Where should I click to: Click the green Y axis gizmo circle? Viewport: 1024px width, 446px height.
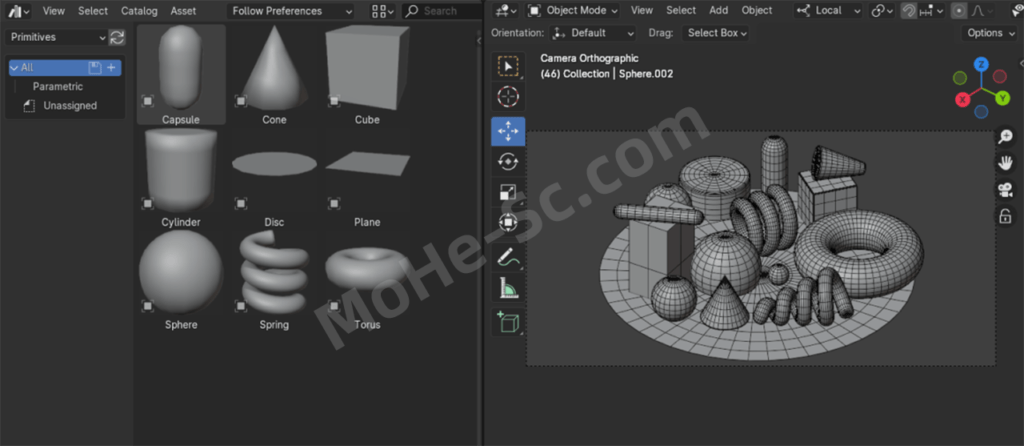tap(1002, 98)
